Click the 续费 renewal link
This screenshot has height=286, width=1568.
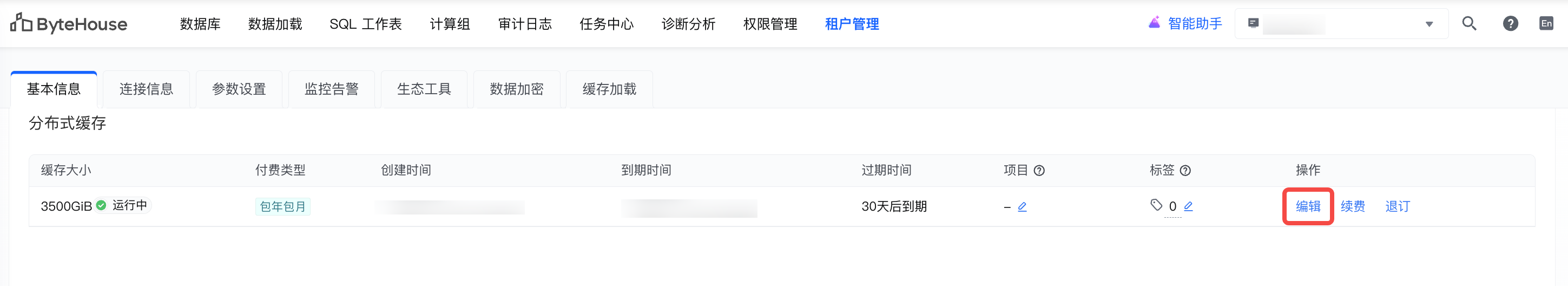[x=1353, y=206]
